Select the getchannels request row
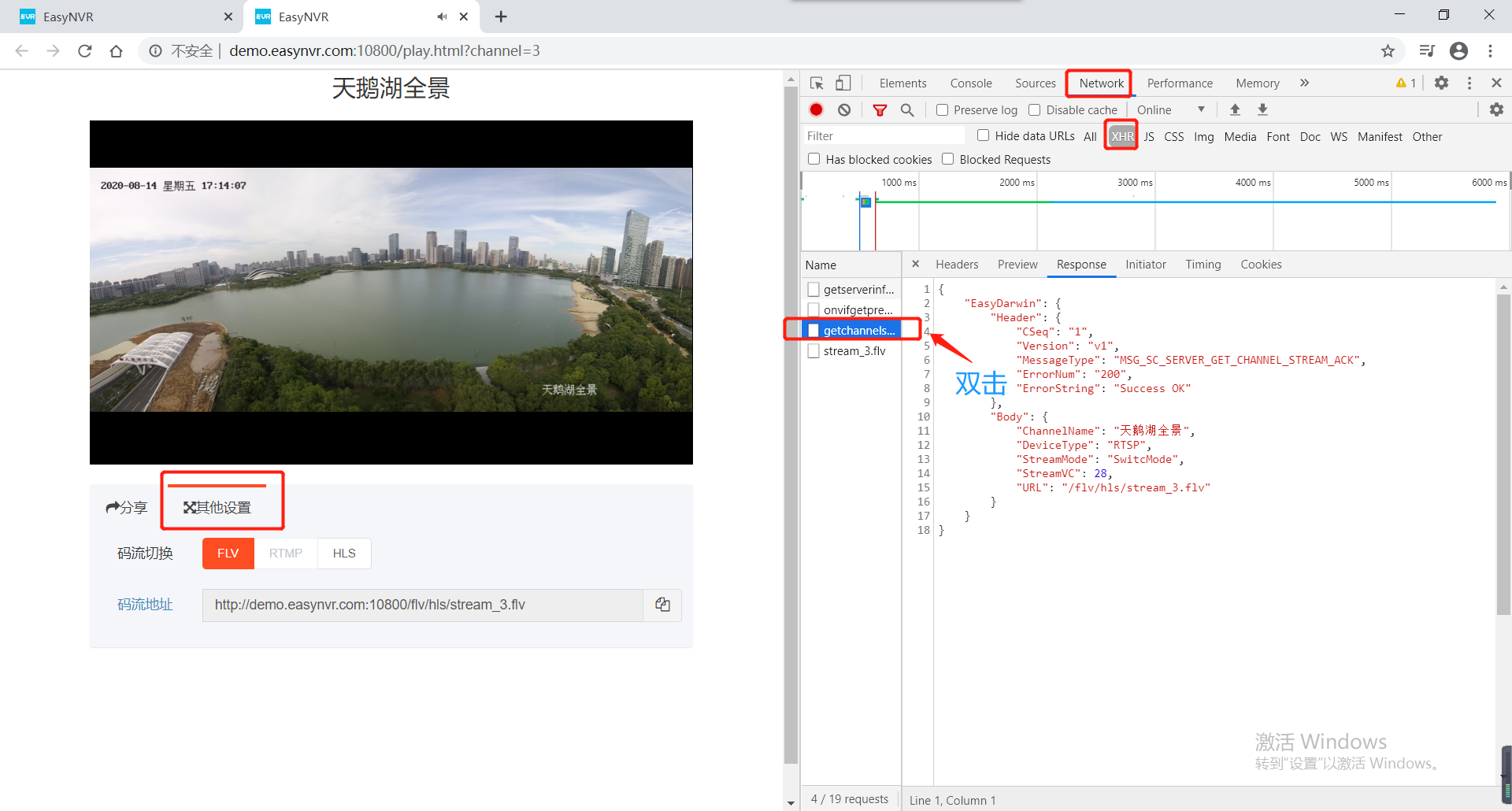Viewport: 1512px width, 811px height. pos(851,331)
